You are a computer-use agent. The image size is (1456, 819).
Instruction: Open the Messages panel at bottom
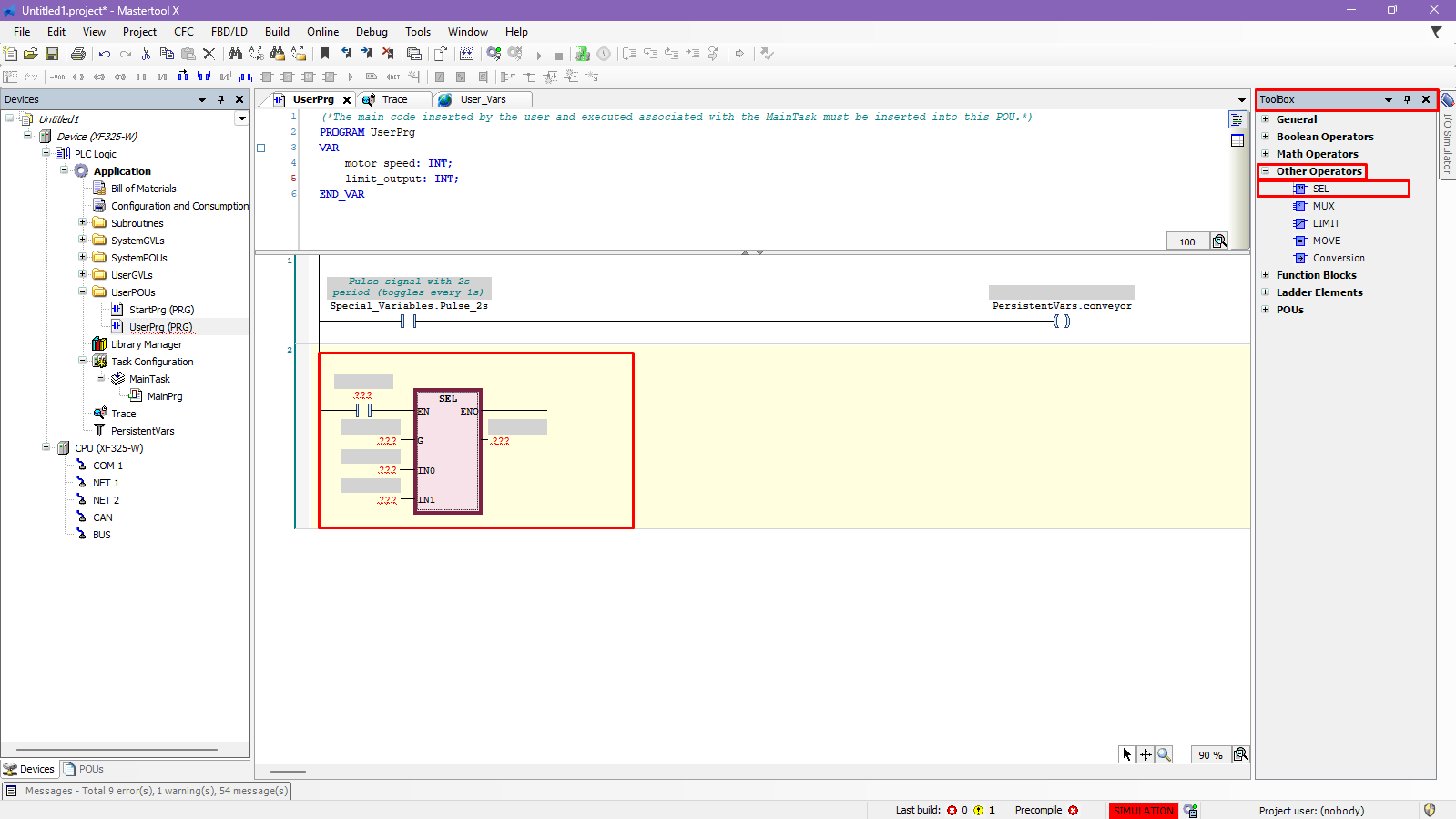[x=148, y=791]
